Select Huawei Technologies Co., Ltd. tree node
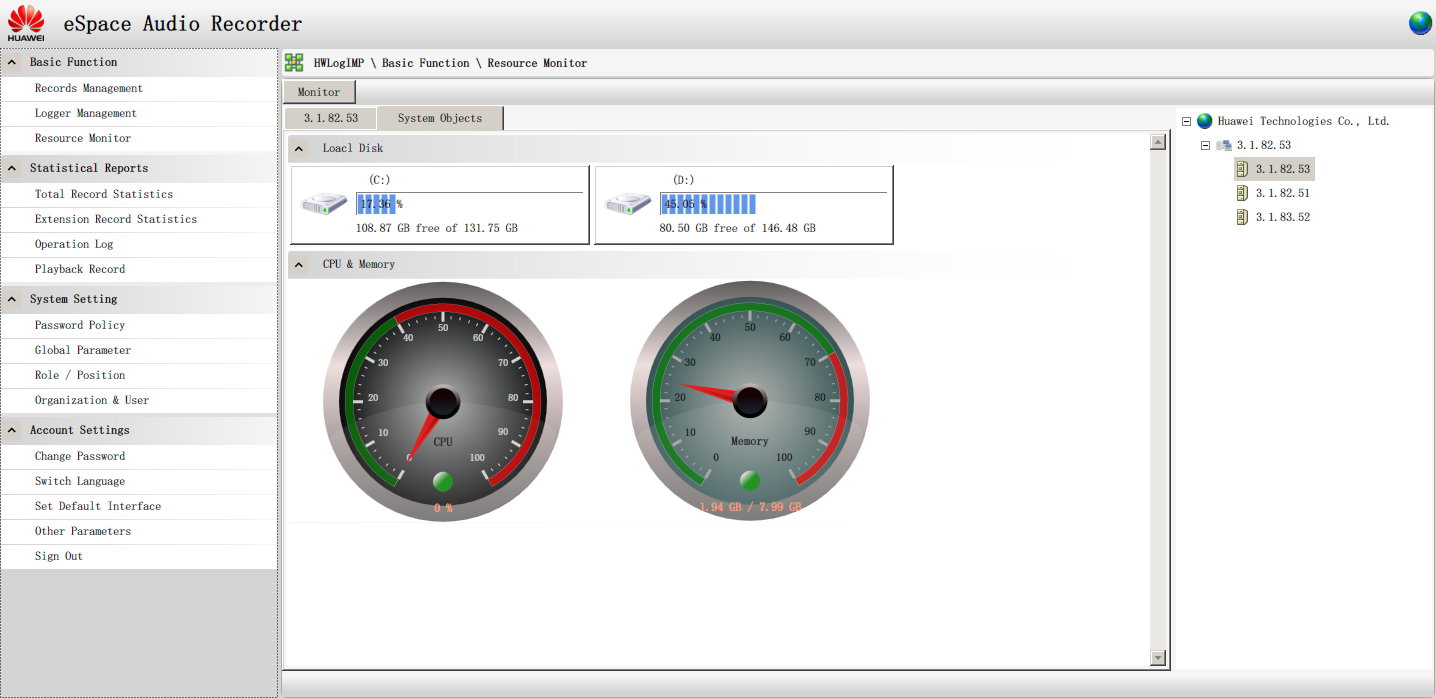The width and height of the screenshot is (1436, 698). pos(1304,121)
